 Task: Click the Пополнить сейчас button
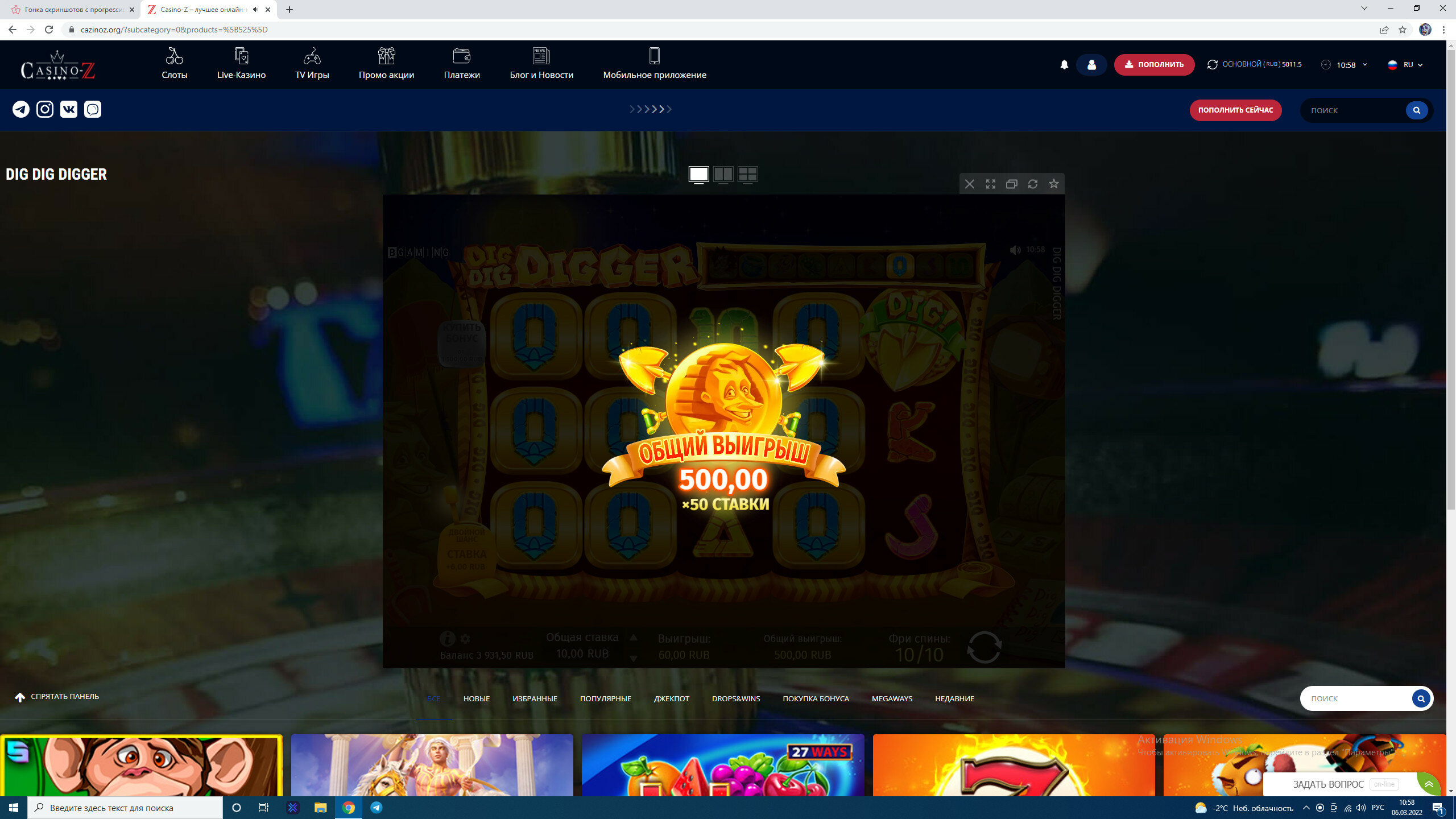1235,110
